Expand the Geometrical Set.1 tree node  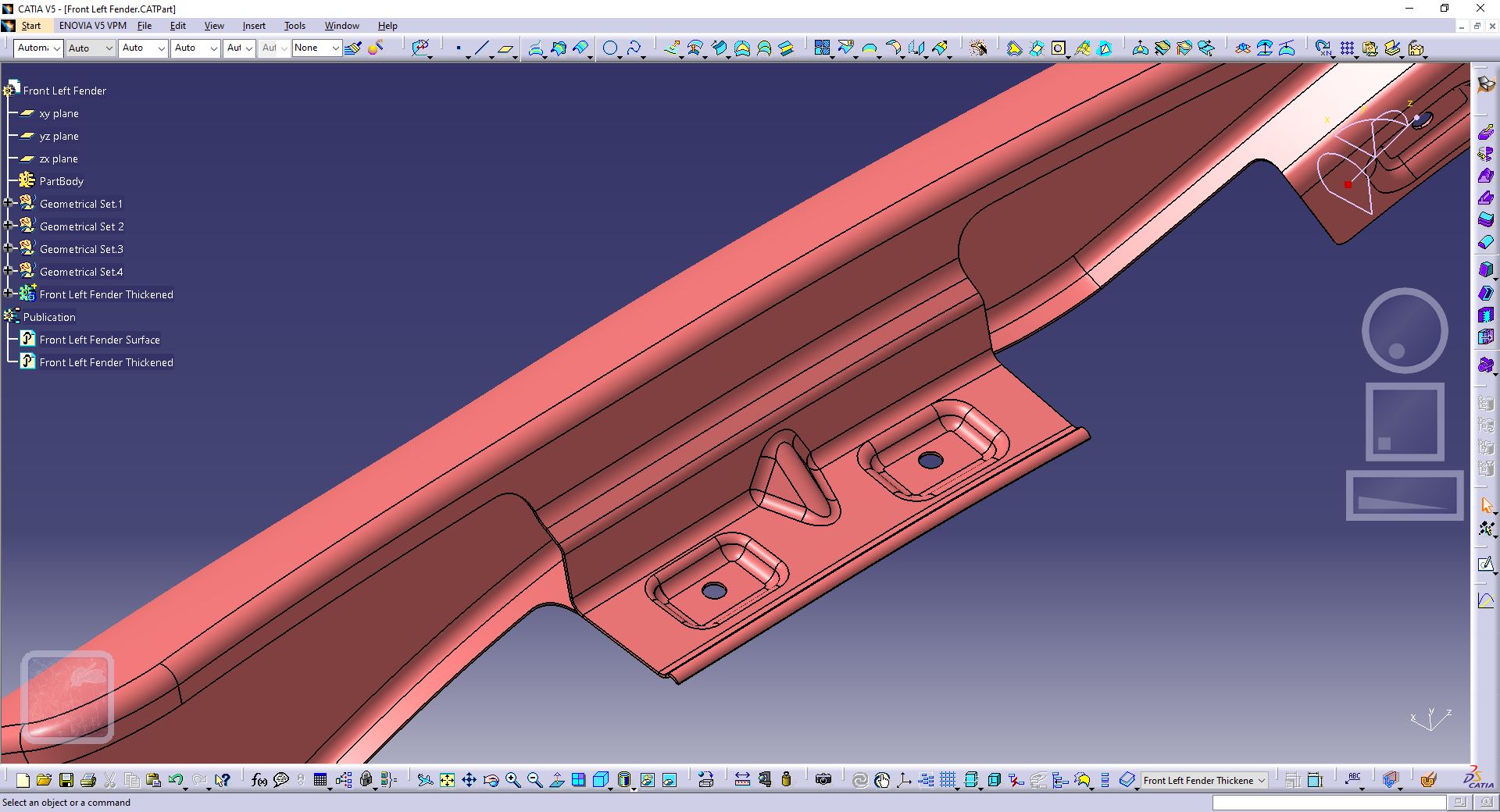click(x=9, y=203)
